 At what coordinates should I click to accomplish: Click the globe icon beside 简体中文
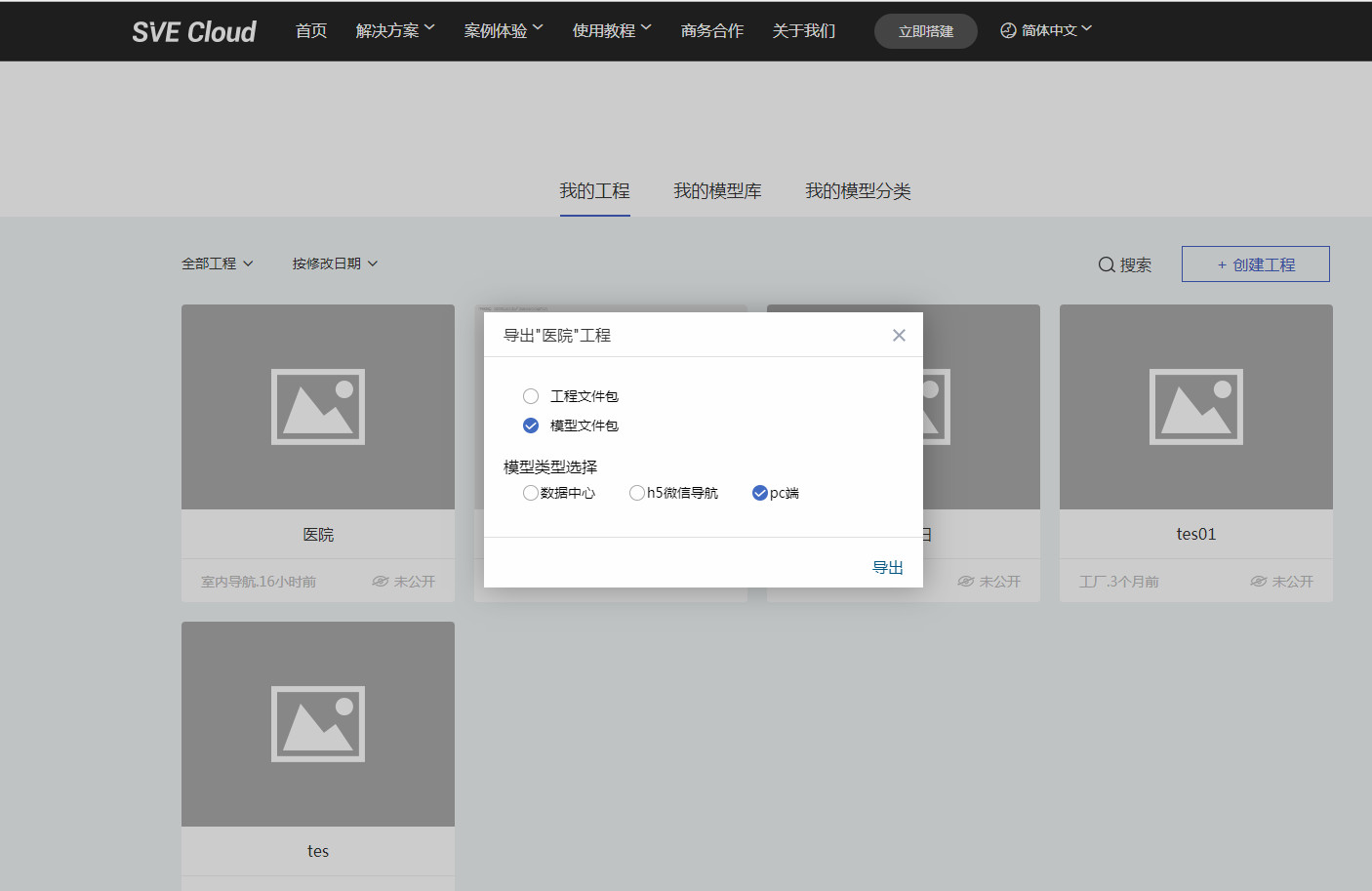pyautogui.click(x=1008, y=30)
